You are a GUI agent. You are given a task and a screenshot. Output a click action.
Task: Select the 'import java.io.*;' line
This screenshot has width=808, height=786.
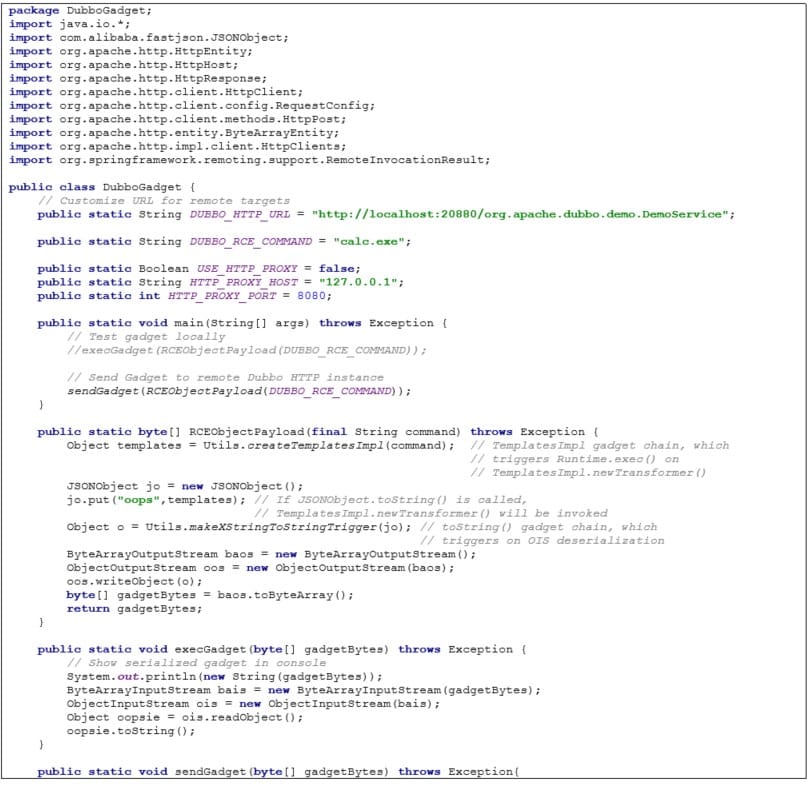69,24
